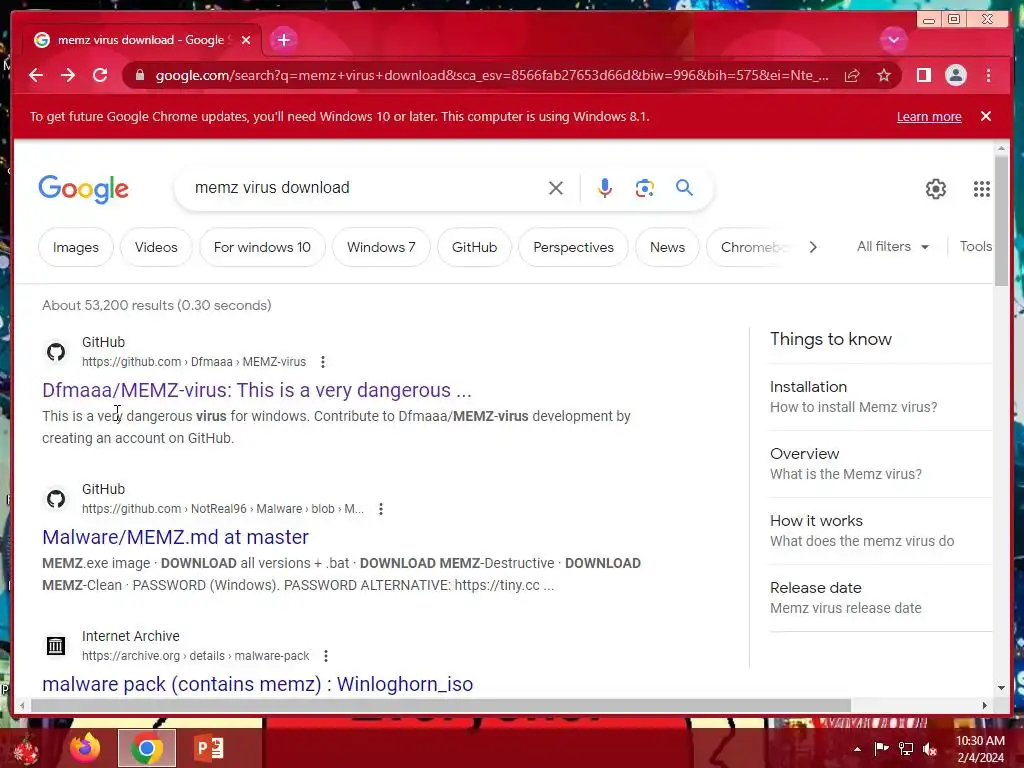Viewport: 1024px width, 768px height.
Task: Select the Windows 7 filter chip
Action: pyautogui.click(x=381, y=248)
